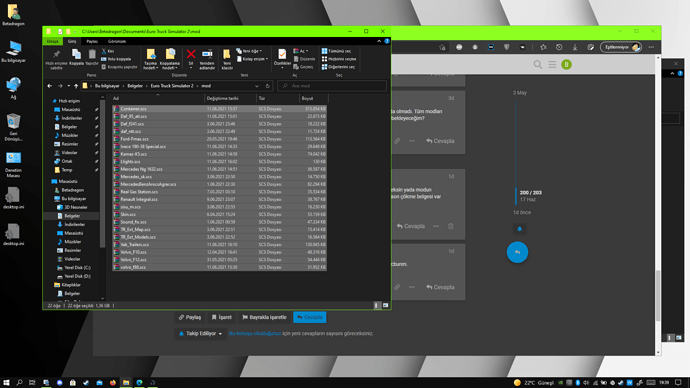Viewport: 690px width, 388px height.
Task: Click the blue Cevapla button
Action: tap(310, 317)
